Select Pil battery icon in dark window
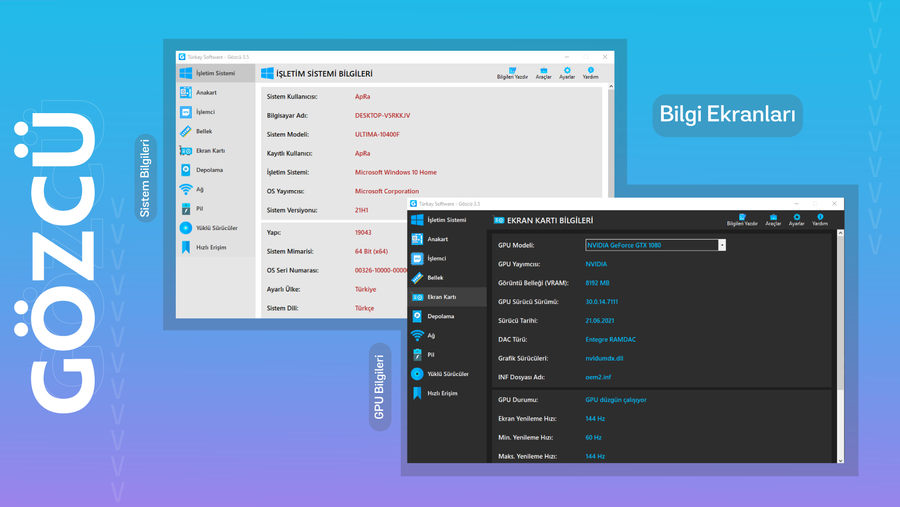The image size is (900, 507). (417, 355)
